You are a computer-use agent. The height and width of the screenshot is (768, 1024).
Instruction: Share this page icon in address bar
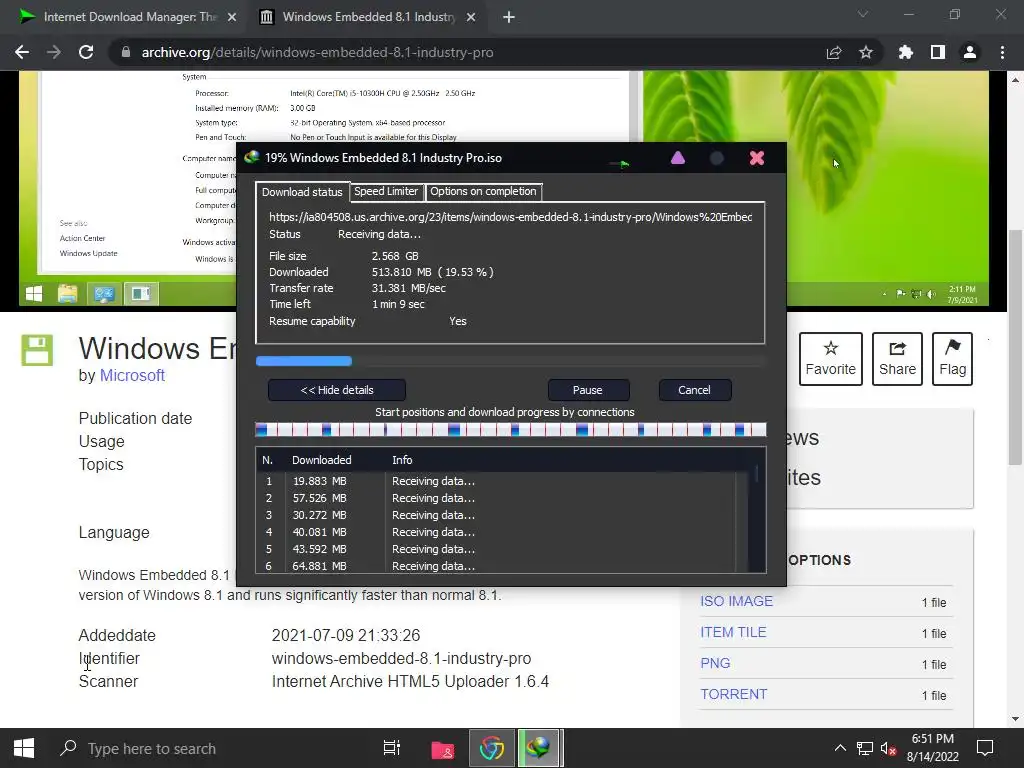(834, 52)
